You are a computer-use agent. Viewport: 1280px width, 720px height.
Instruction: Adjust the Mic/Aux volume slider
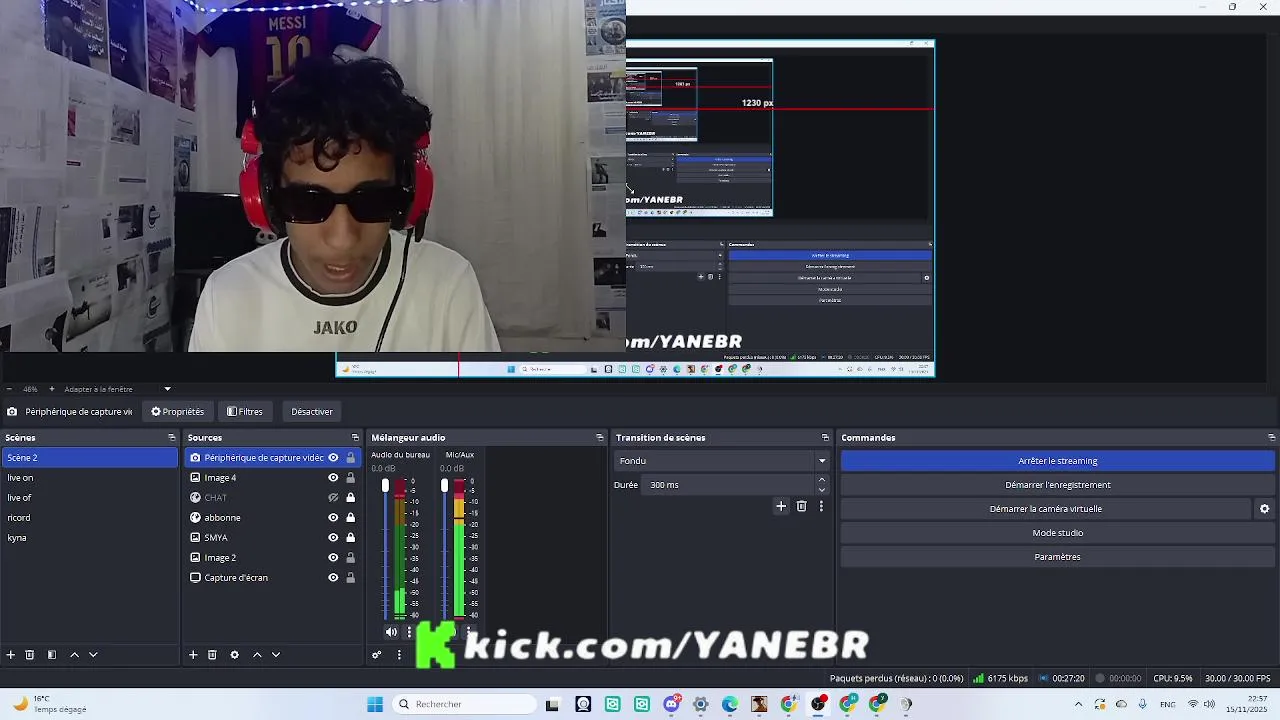point(444,486)
